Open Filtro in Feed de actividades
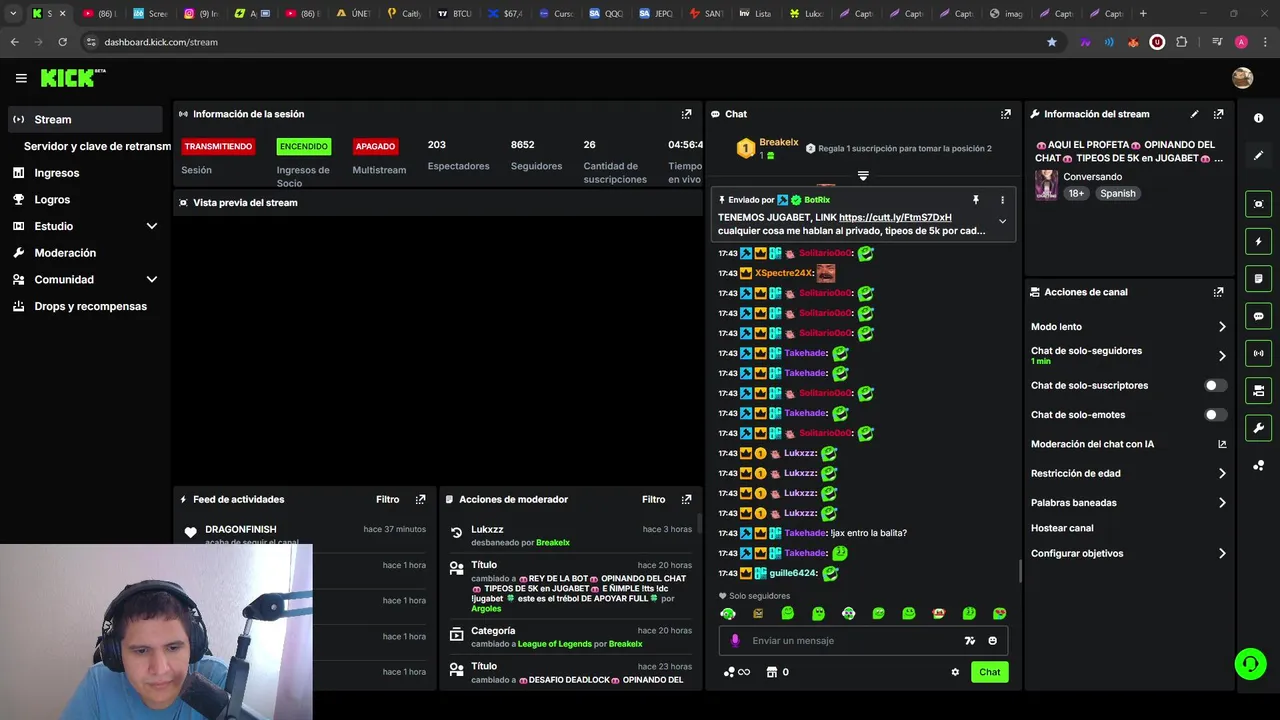Screen dimensions: 1280x720 tap(388, 499)
